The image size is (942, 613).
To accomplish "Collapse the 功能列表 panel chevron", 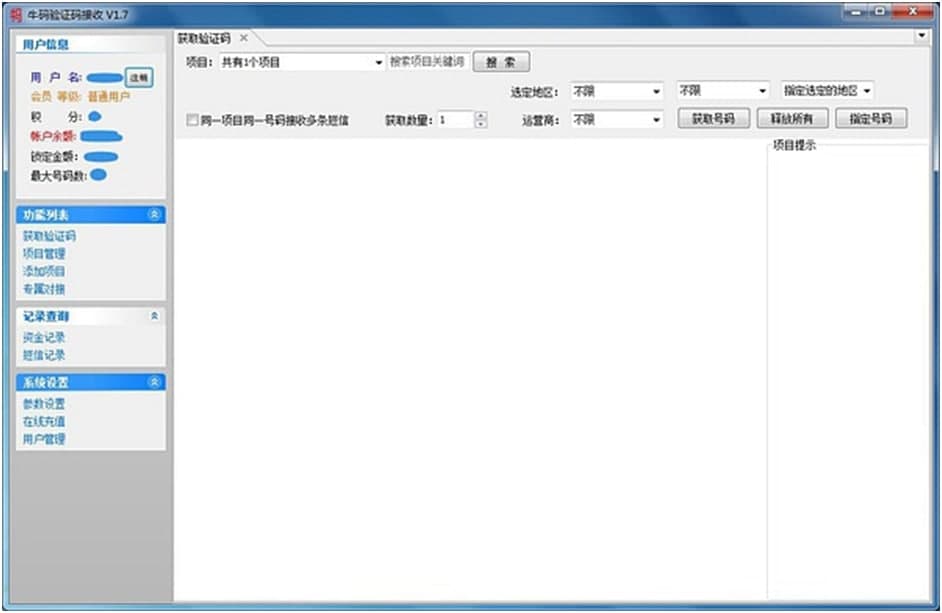I will tap(154, 214).
